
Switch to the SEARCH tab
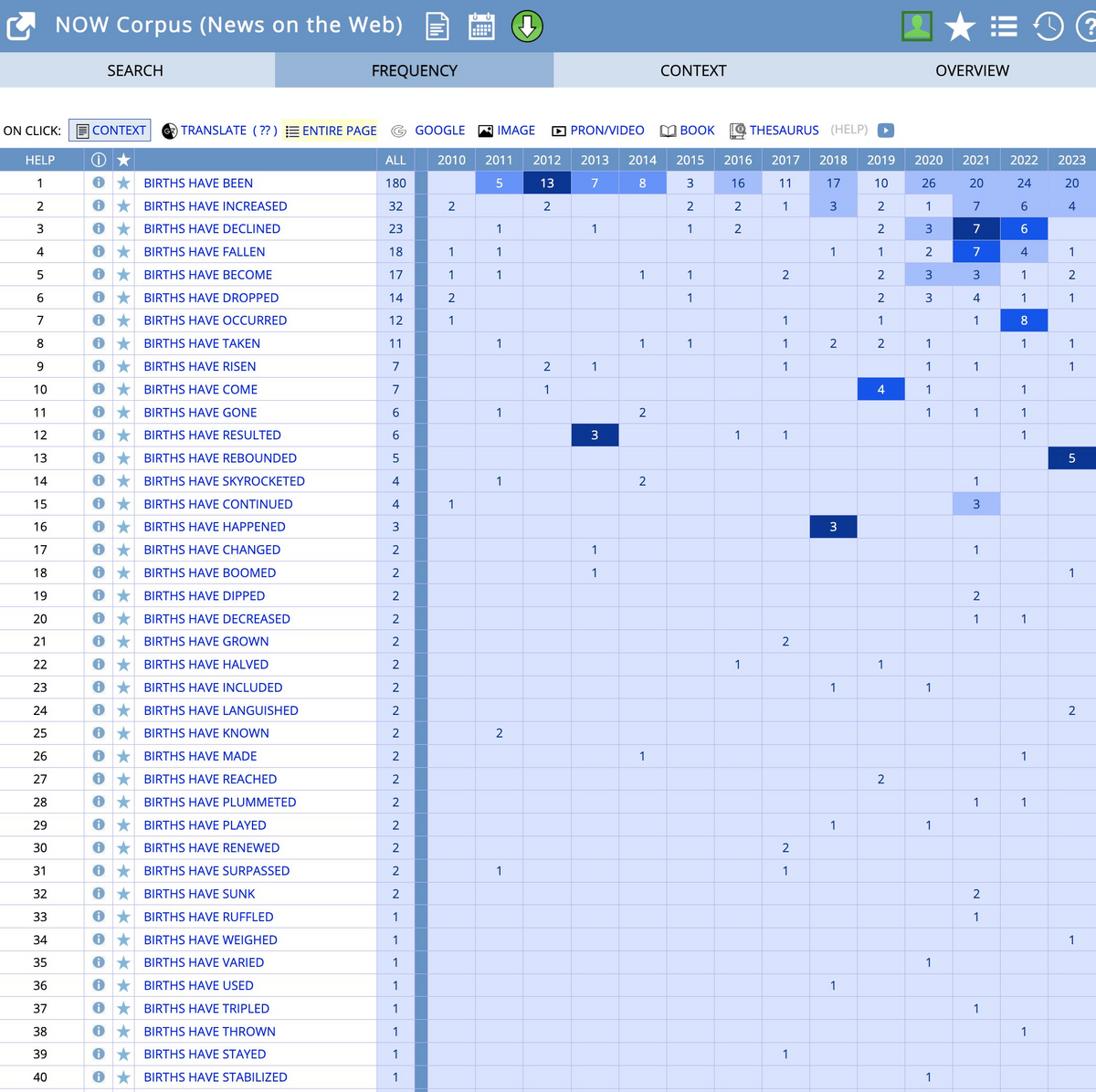coord(135,70)
